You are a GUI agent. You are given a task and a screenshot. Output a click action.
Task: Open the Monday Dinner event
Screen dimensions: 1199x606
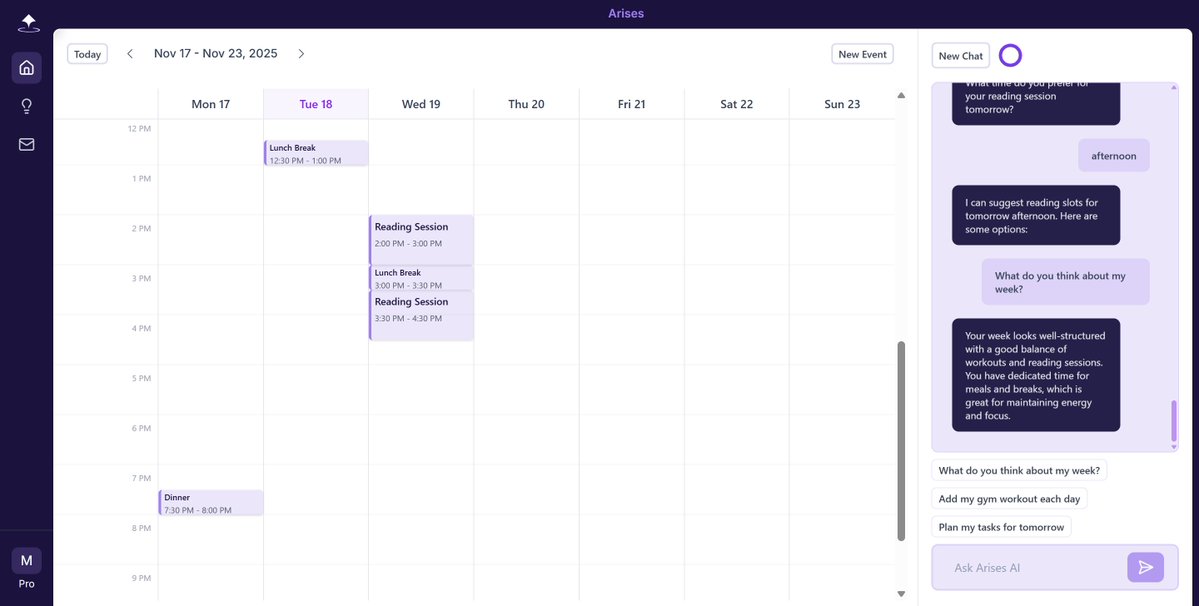pyautogui.click(x=211, y=503)
